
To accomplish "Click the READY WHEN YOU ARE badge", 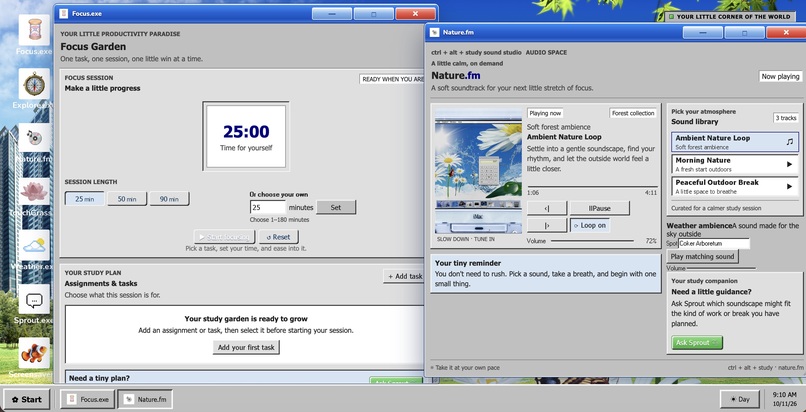I will click(393, 79).
